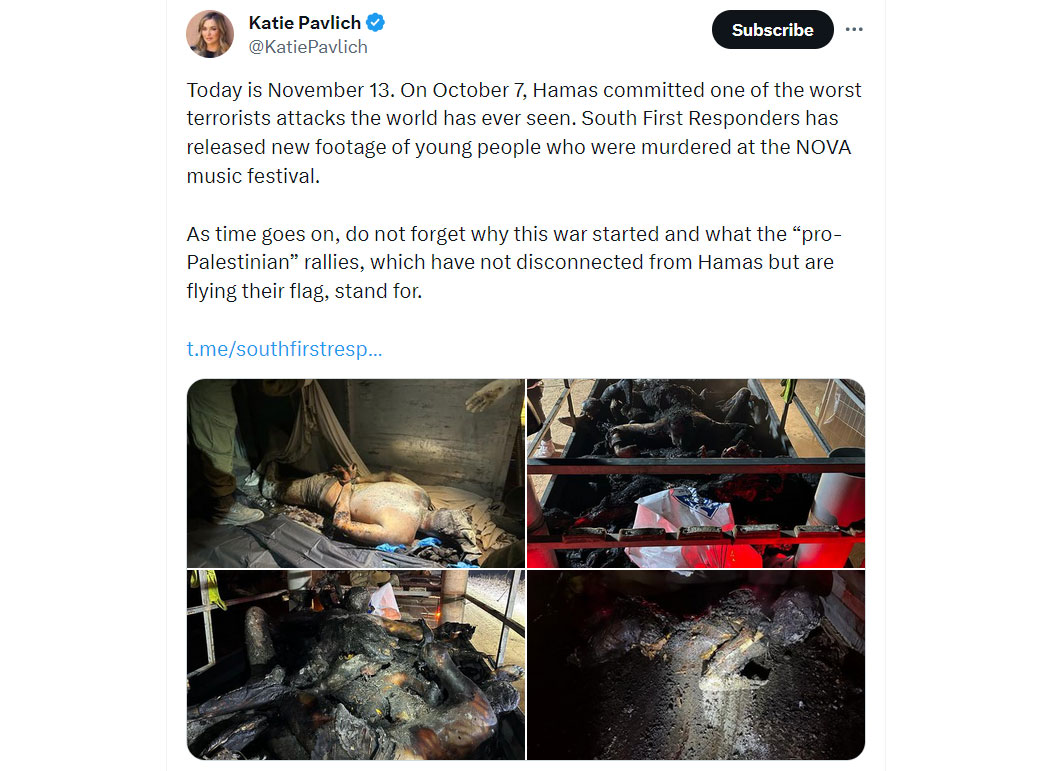
Task: Open the t.me/southfirstresp… Telegram link
Action: click(284, 349)
